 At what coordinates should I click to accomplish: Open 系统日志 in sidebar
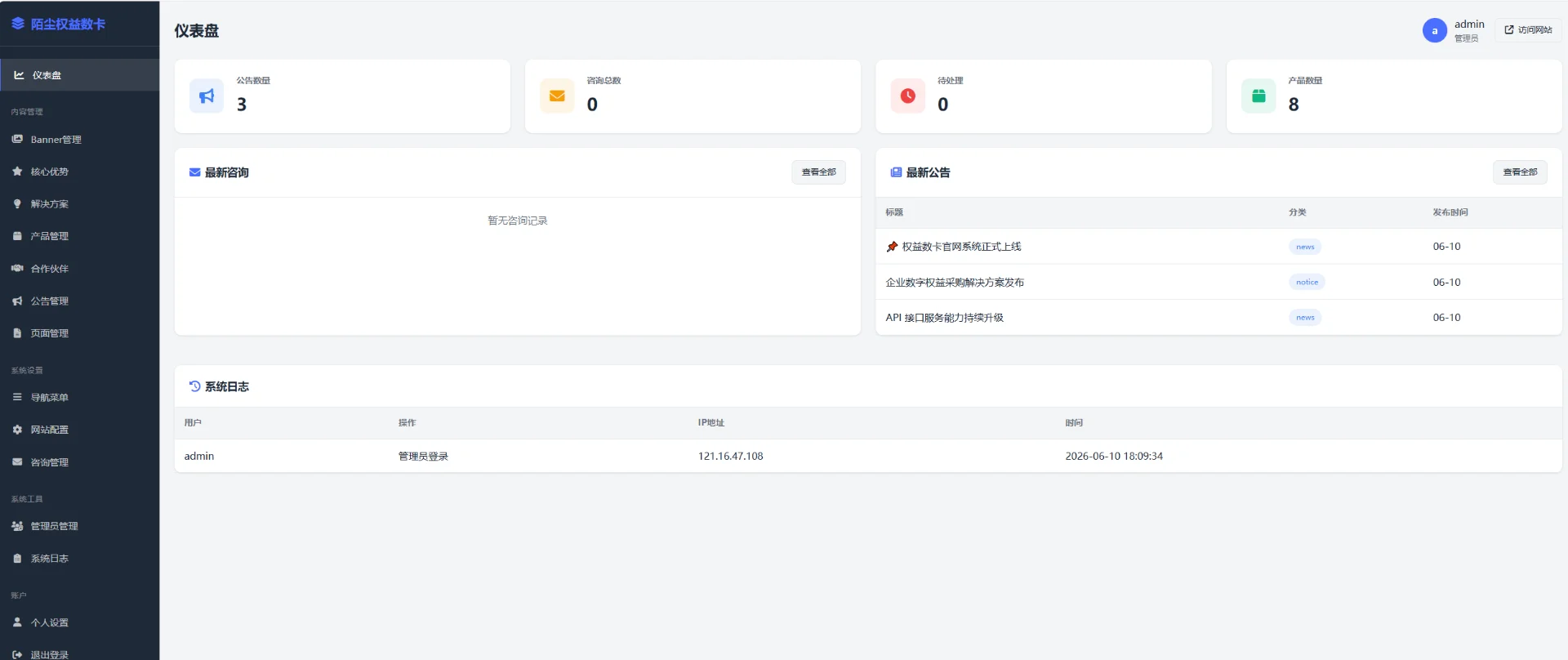(x=80, y=559)
